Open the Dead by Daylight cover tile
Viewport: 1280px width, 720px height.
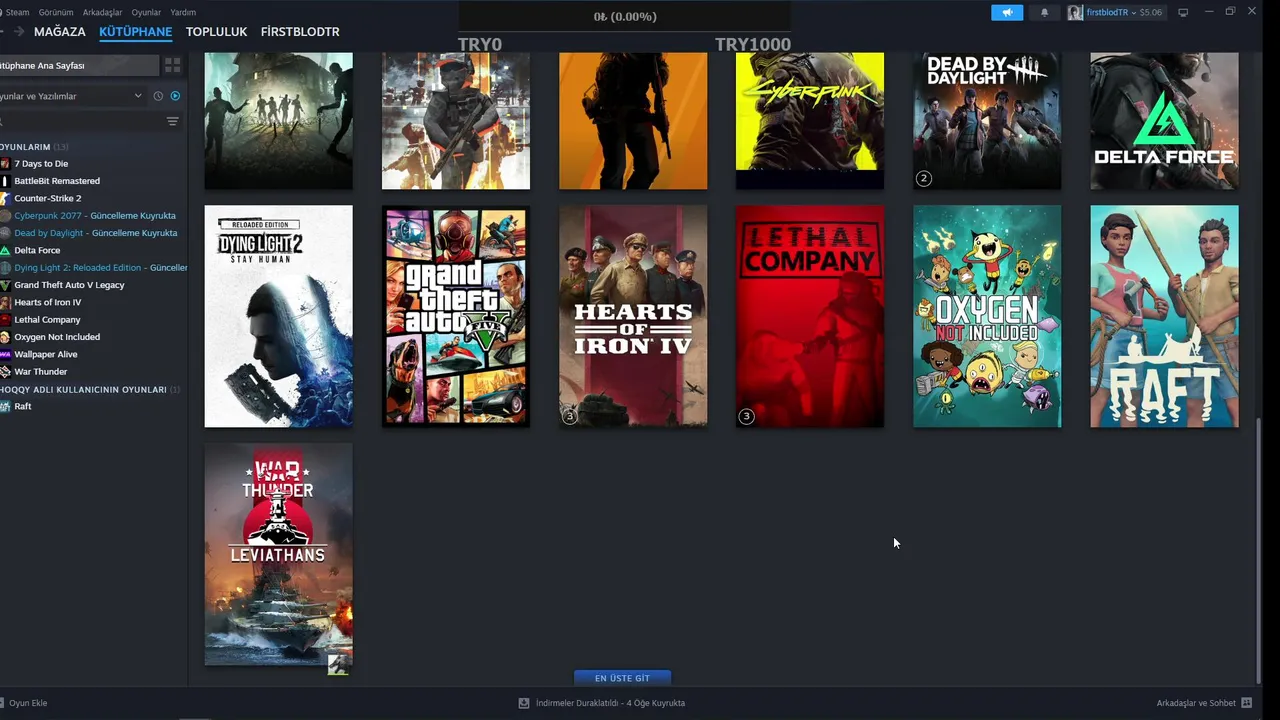coord(987,121)
